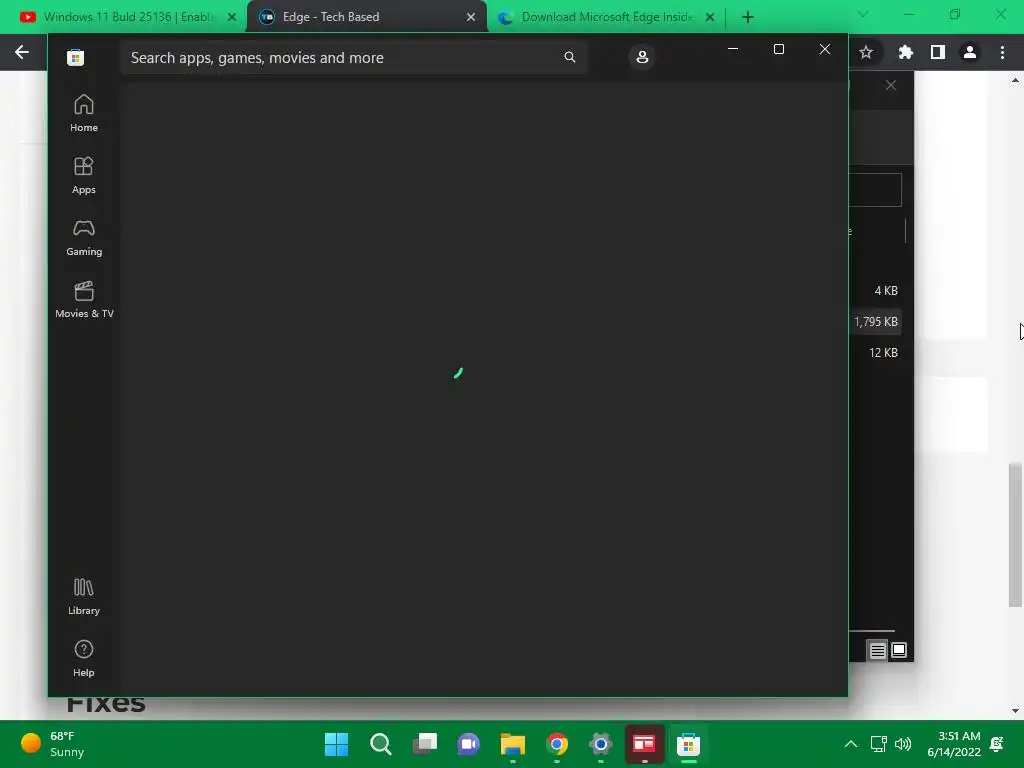Viewport: 1024px width, 768px height.
Task: Select the 1,795 KB file entry
Action: (x=876, y=322)
